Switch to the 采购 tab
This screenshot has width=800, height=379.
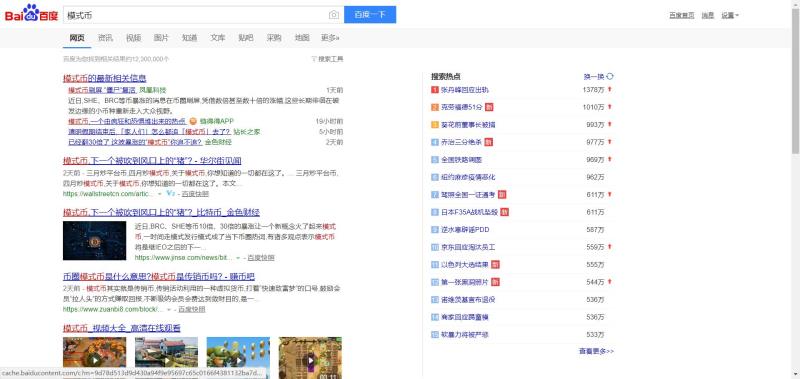(273, 38)
